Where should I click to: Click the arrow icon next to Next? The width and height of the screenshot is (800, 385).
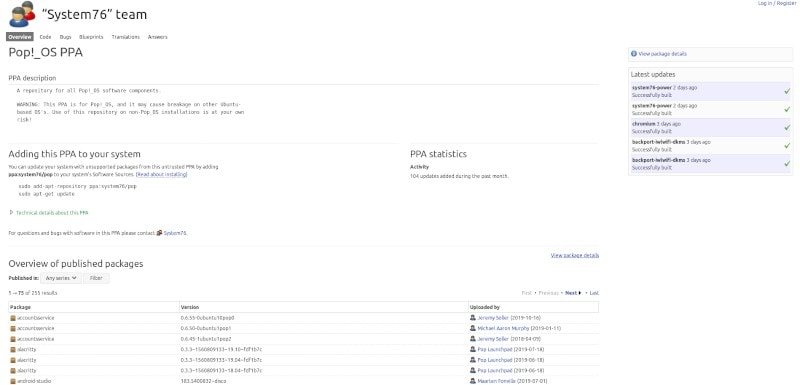point(580,293)
